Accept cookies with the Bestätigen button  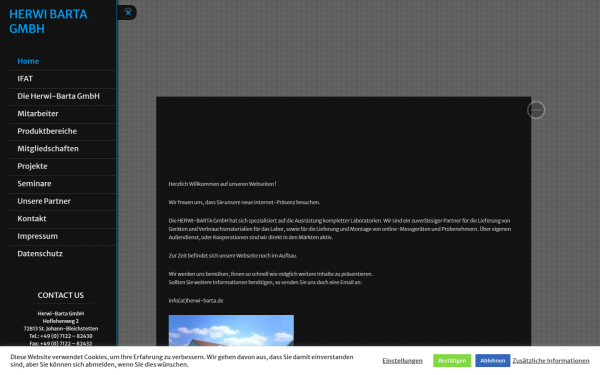452,360
